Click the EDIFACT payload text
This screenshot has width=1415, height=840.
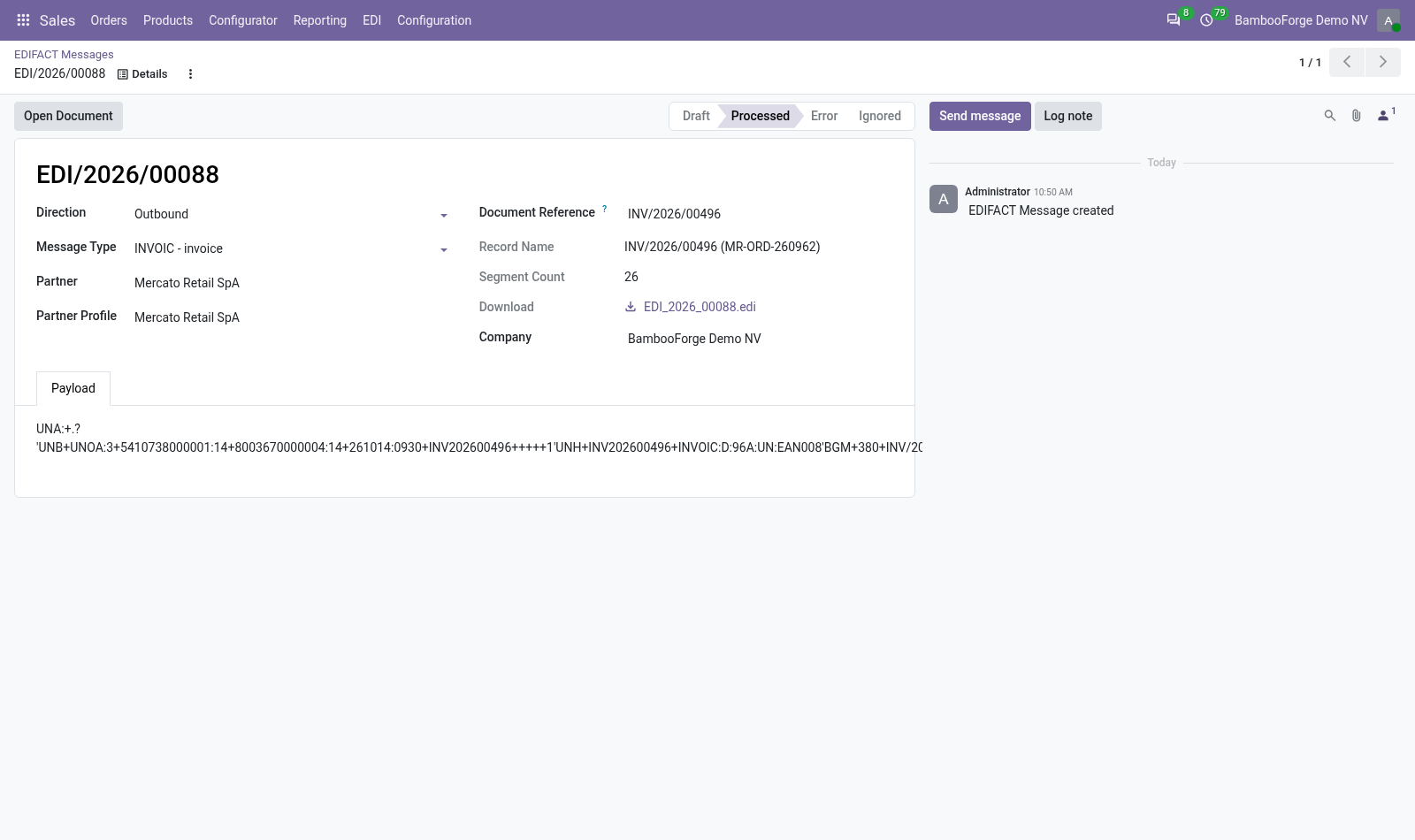click(479, 439)
